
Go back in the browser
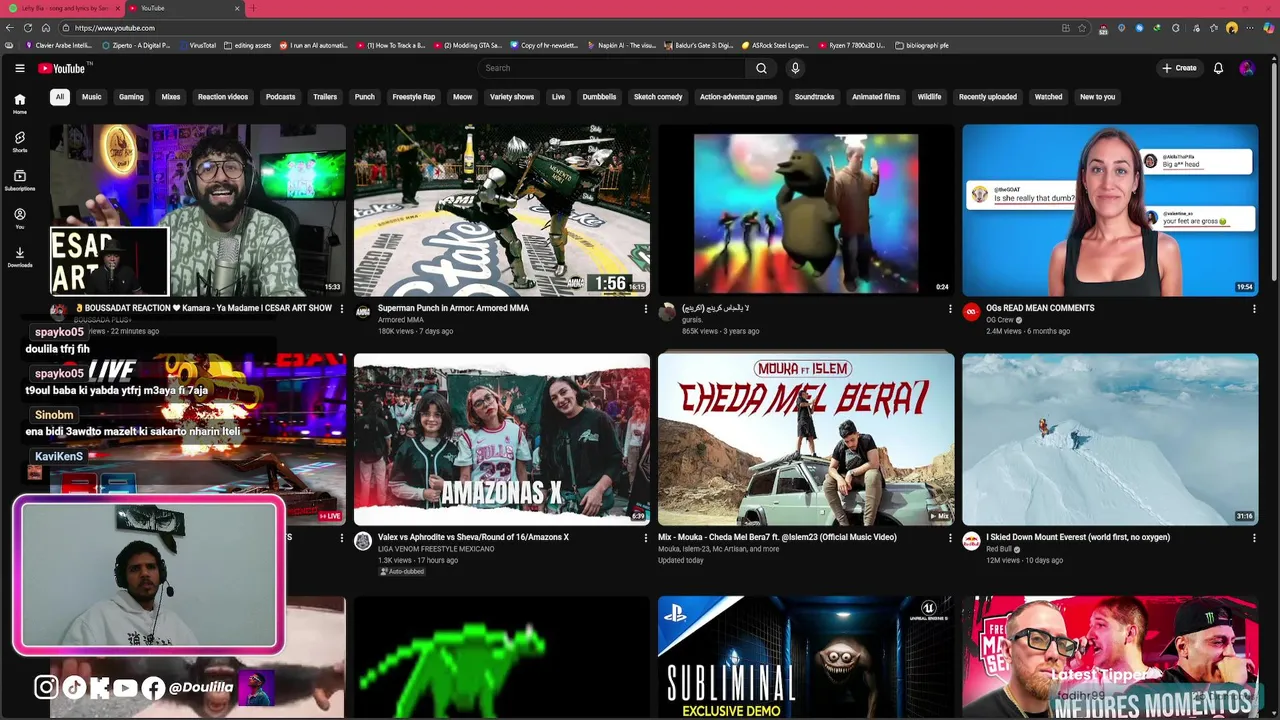click(10, 28)
